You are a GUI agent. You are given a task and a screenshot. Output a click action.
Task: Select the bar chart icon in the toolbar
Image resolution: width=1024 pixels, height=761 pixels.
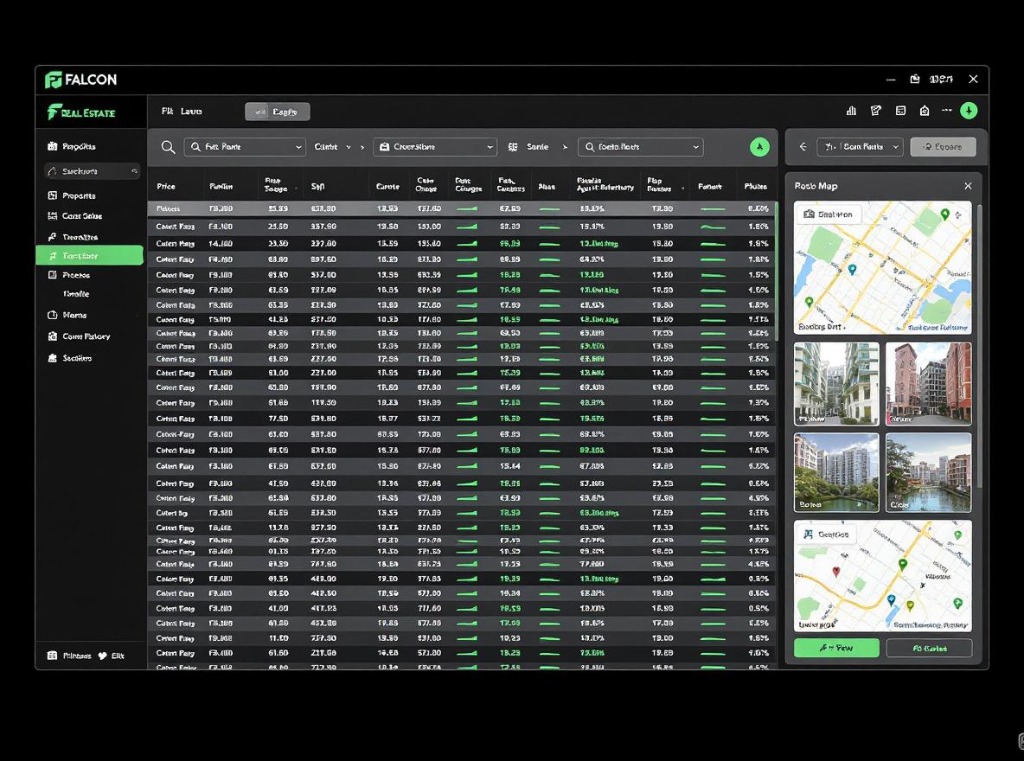852,110
